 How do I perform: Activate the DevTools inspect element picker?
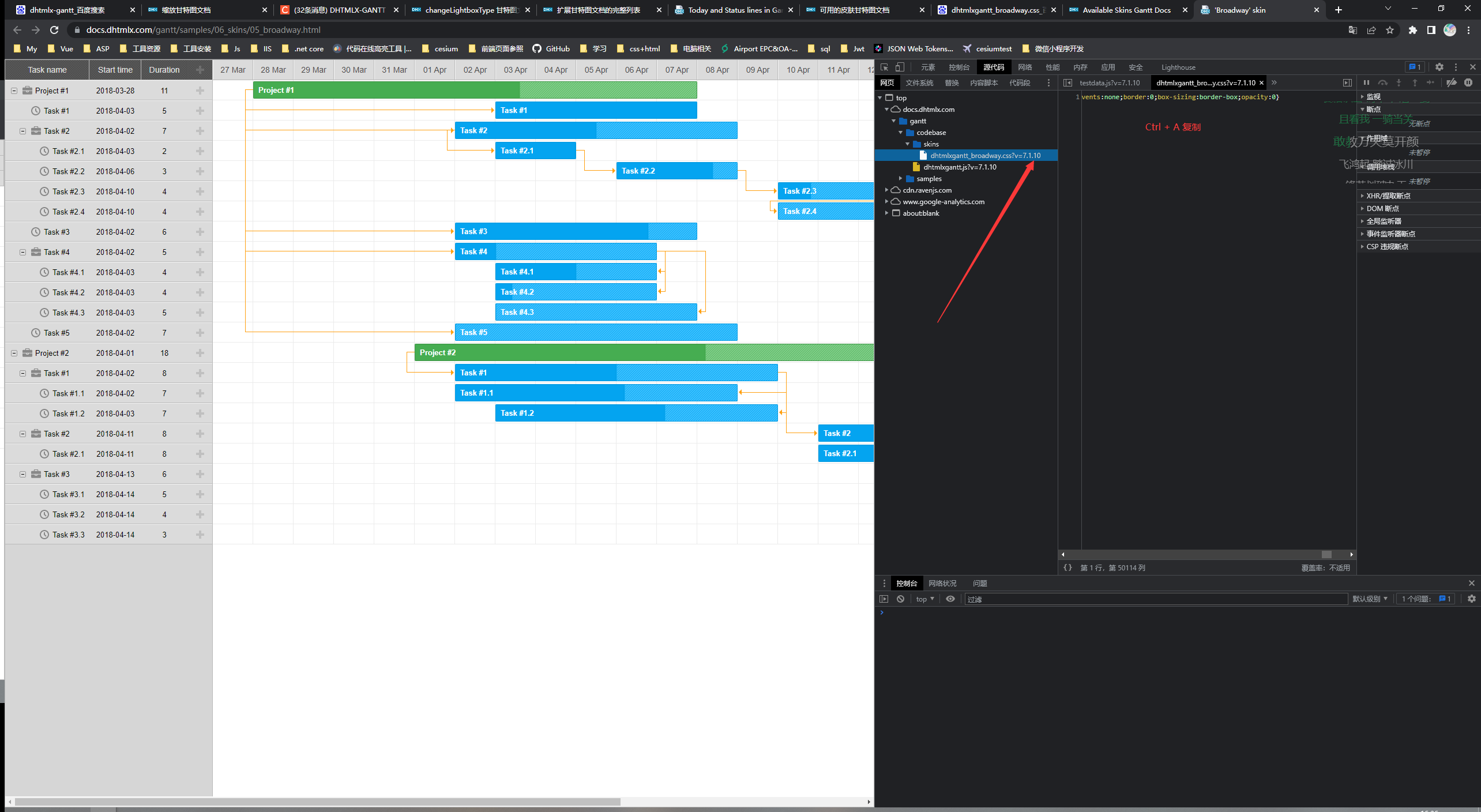[885, 67]
